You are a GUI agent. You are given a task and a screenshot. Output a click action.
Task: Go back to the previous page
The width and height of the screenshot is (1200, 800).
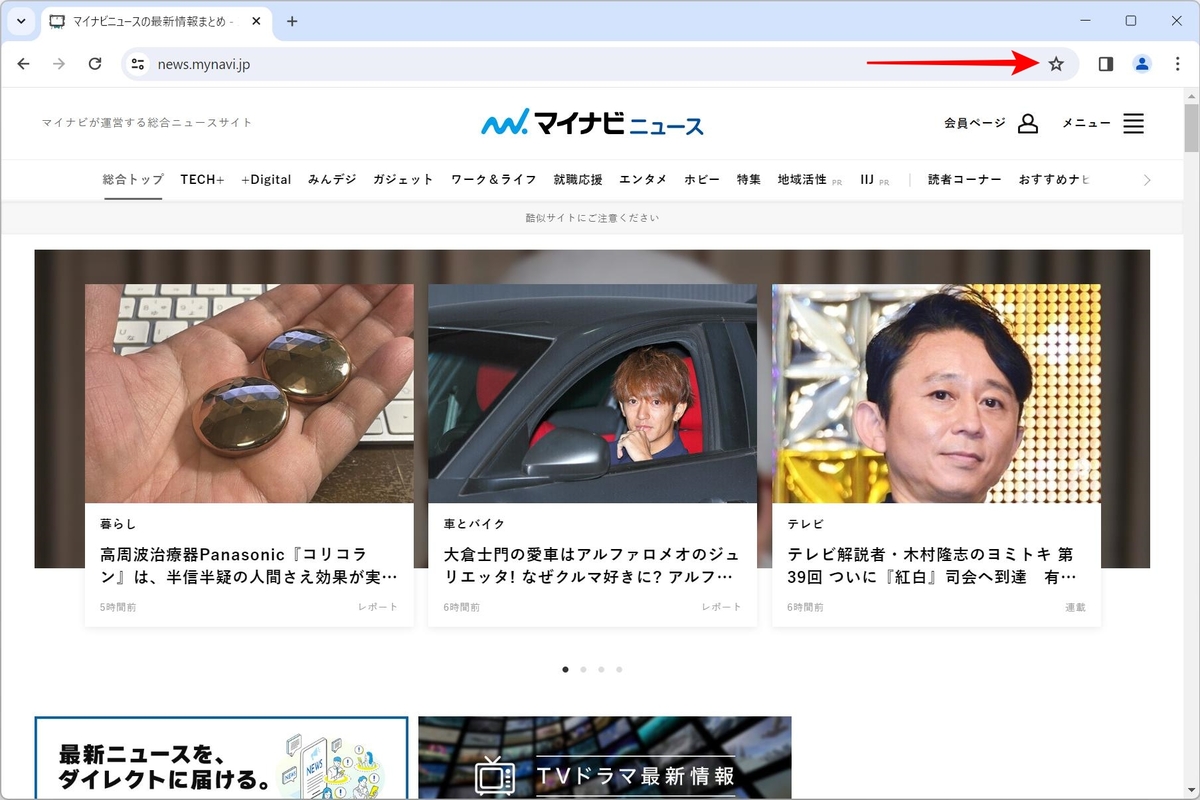click(24, 64)
